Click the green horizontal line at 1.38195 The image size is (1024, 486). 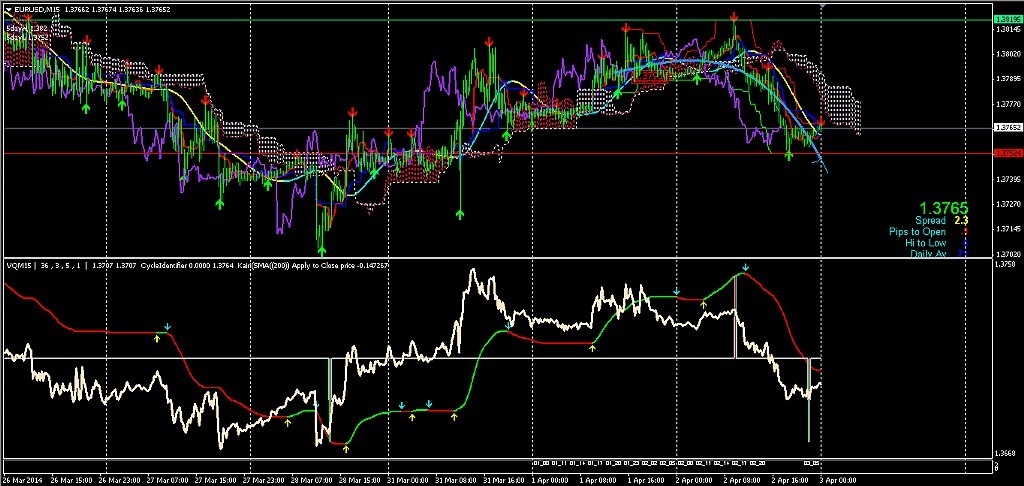click(x=496, y=20)
